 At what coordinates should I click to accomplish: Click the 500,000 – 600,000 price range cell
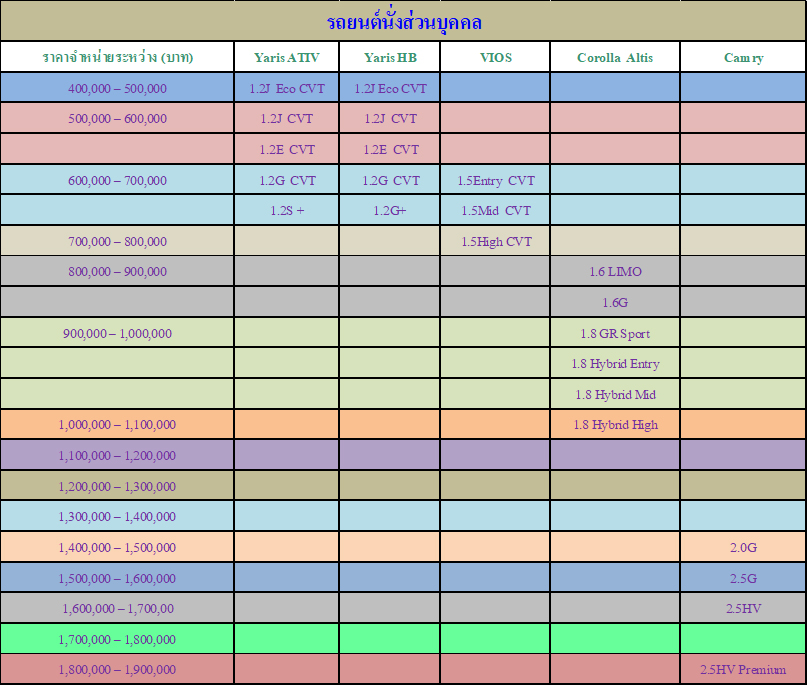coord(117,118)
